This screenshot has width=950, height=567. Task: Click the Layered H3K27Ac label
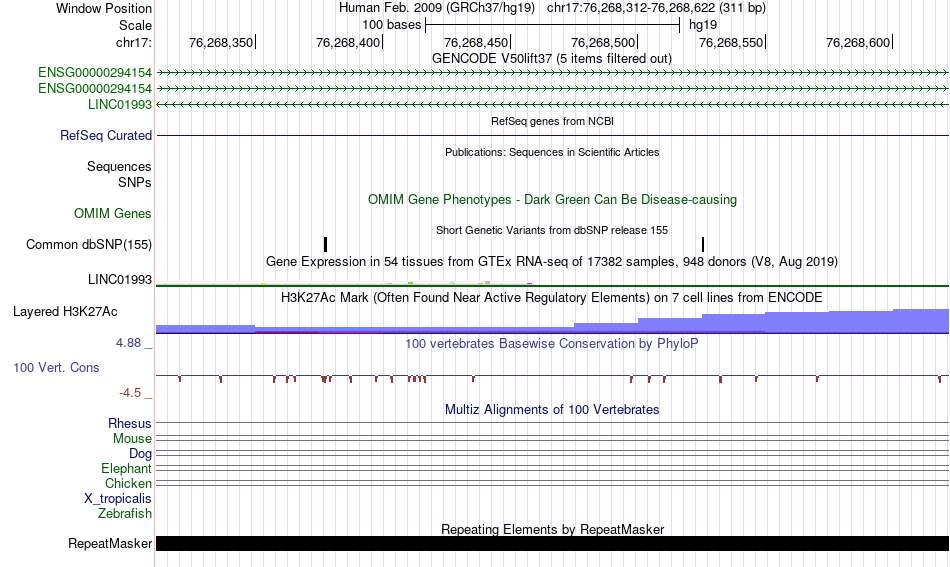point(65,311)
